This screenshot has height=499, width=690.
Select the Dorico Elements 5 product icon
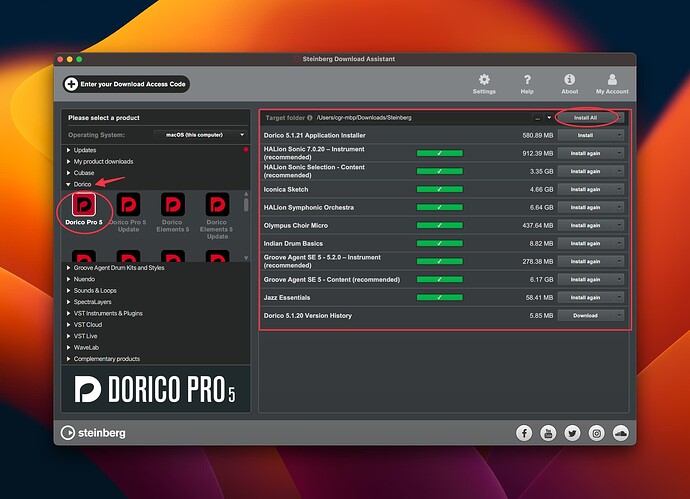172,204
